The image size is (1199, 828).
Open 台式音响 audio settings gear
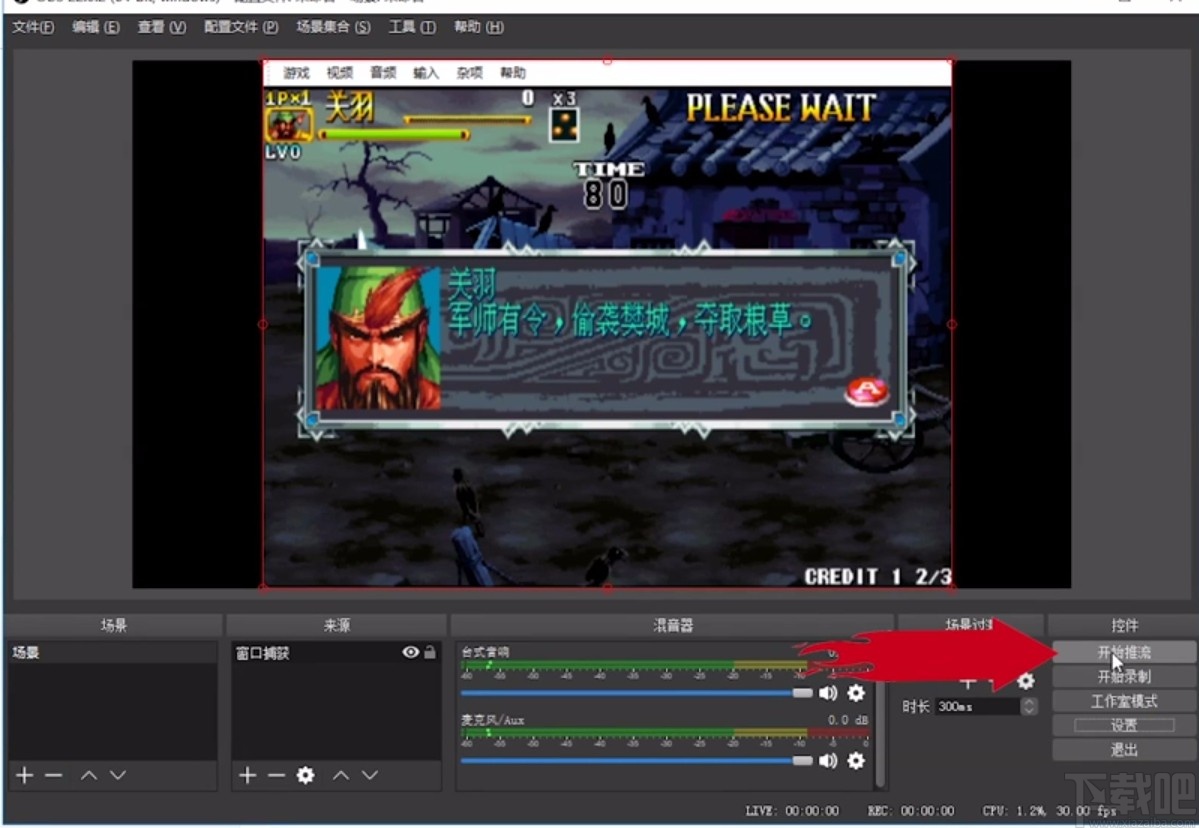pyautogui.click(x=856, y=693)
